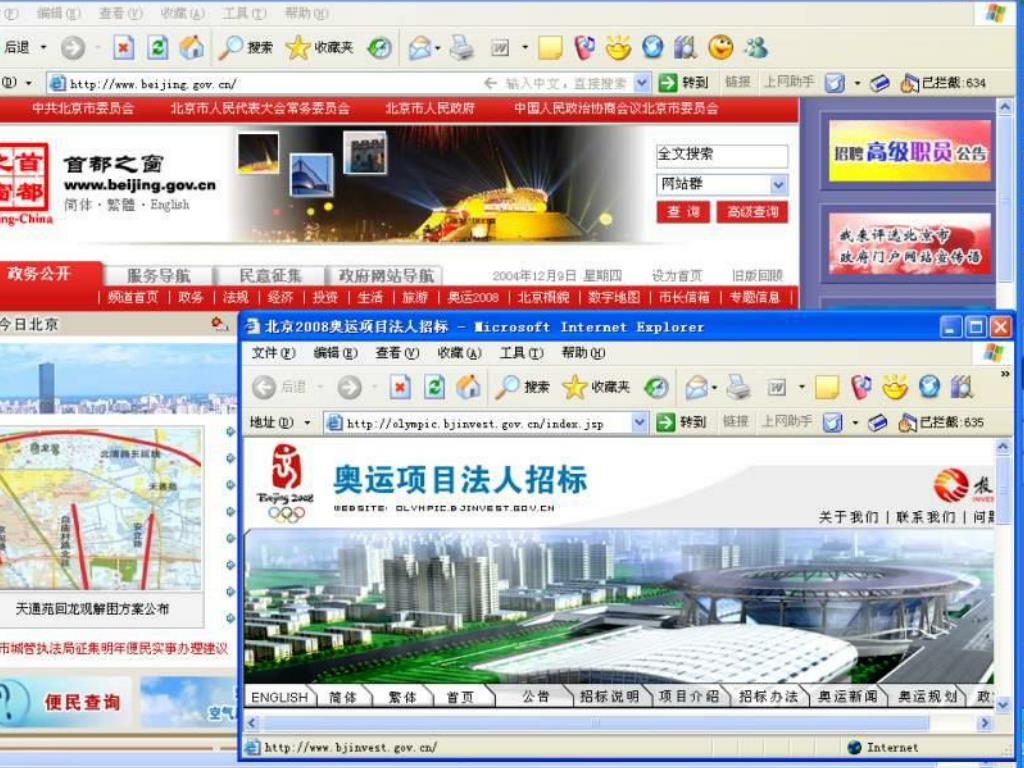The image size is (1024, 768).
Task: Open the 收藏 menu in the Olympic bidding window
Action: click(x=459, y=353)
